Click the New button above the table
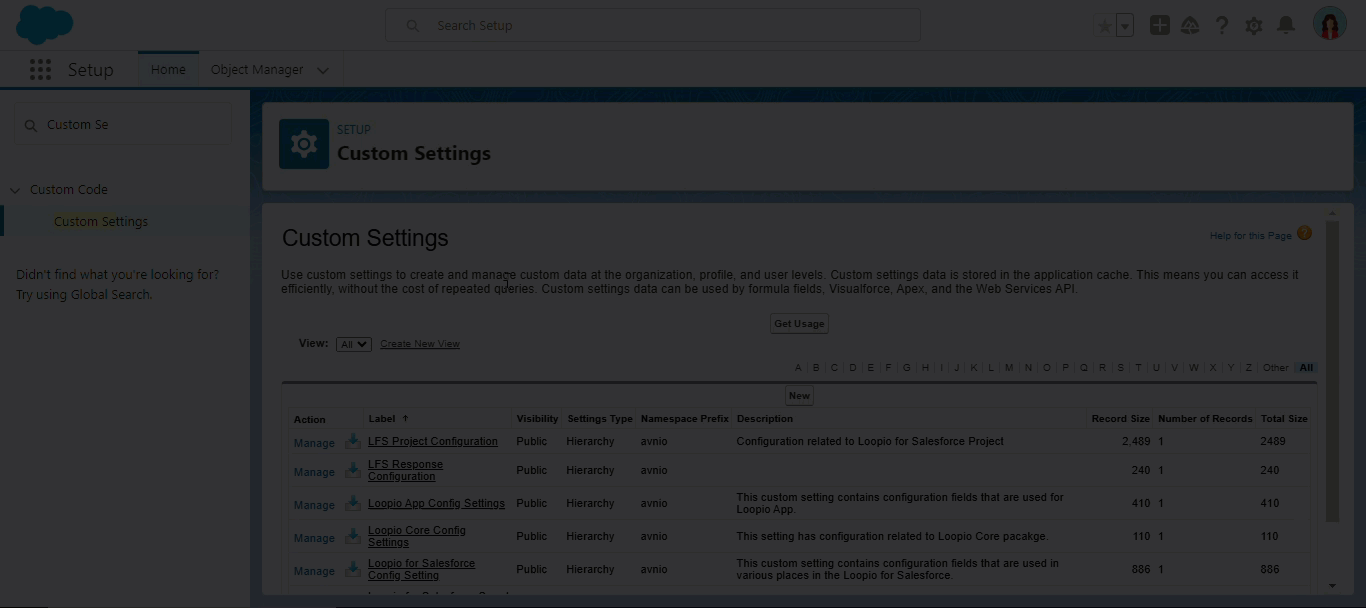Screen dimensions: 1366x608 pos(799,396)
